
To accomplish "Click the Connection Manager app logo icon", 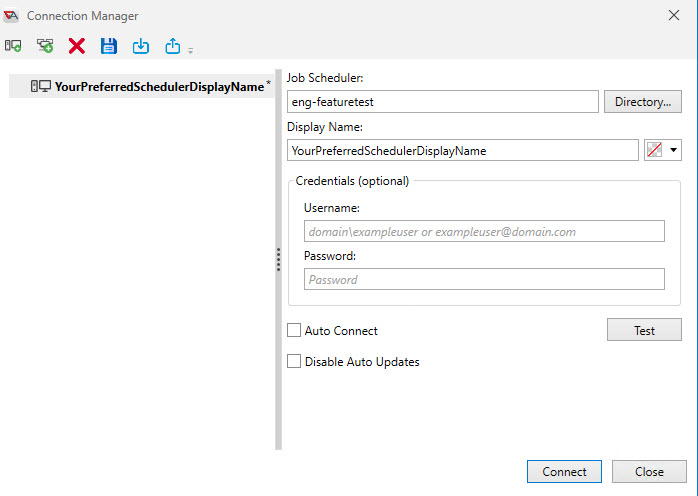I will pos(12,16).
